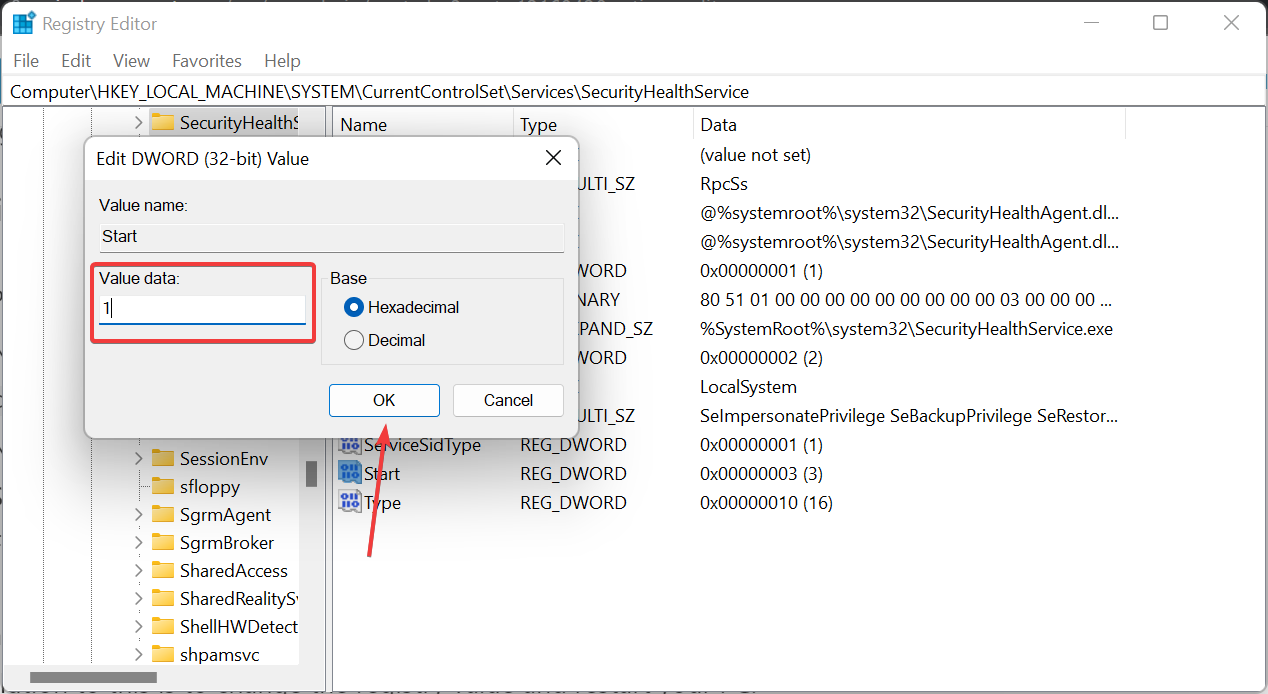Screen dimensions: 1268x694
Task: Select the SharedAccess key label
Action: coord(234,570)
